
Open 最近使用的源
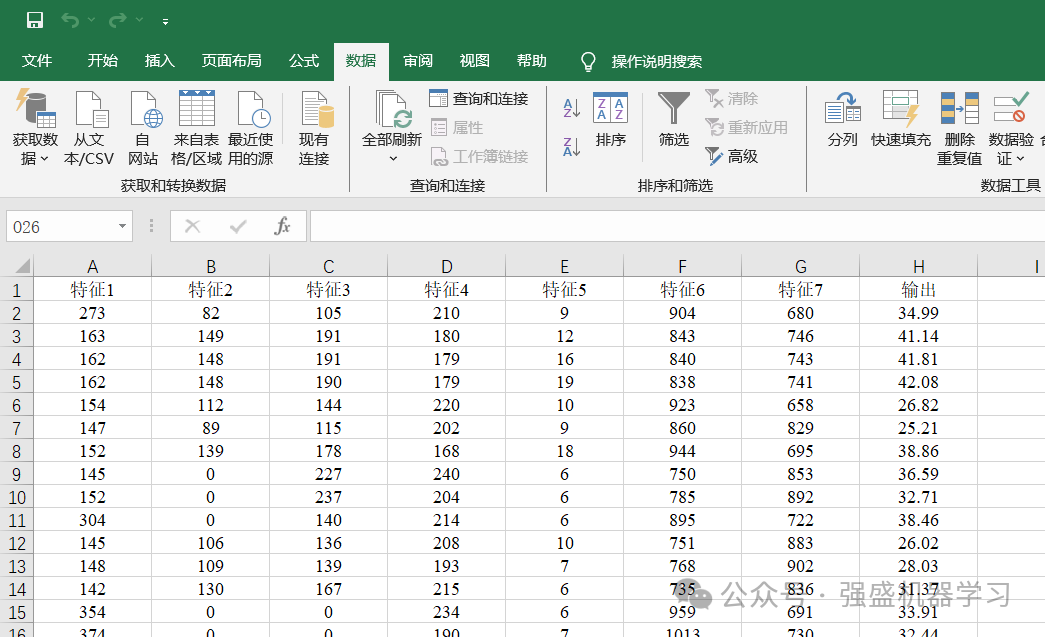[x=251, y=127]
